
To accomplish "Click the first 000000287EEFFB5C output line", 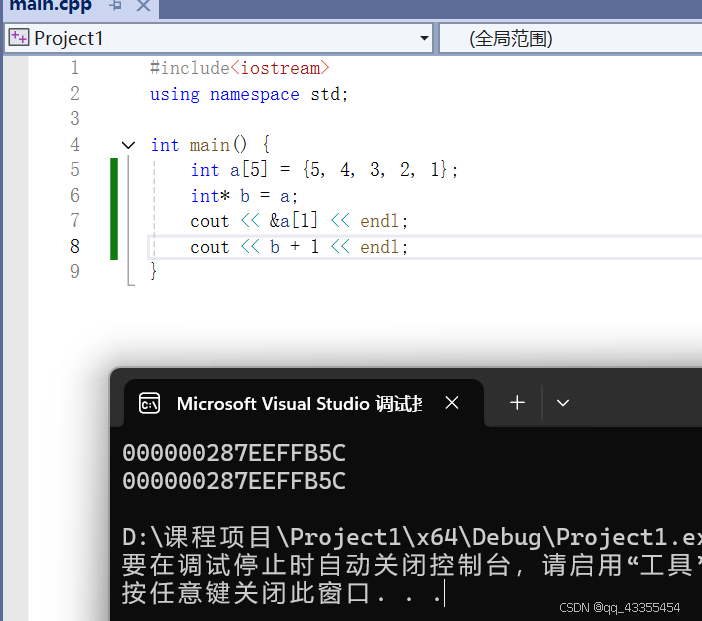I will [234, 453].
